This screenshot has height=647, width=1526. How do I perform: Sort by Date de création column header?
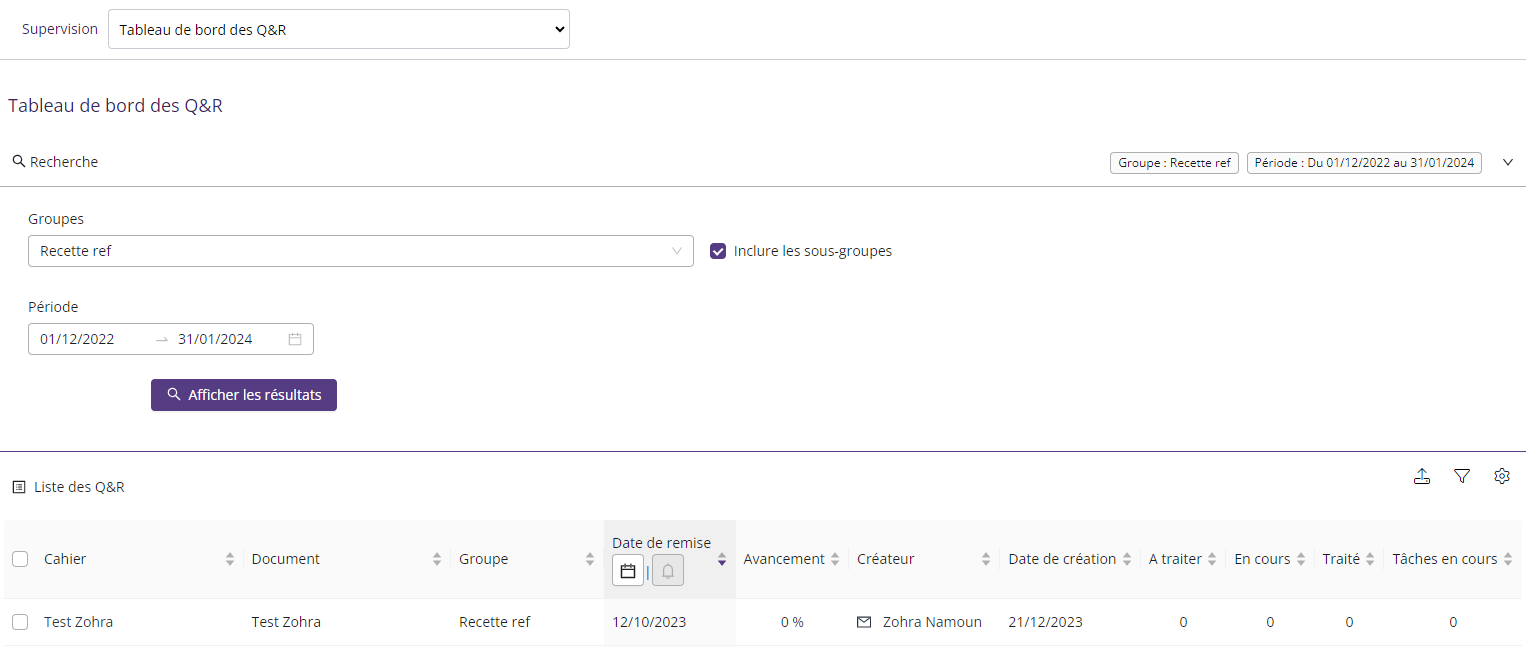1062,559
